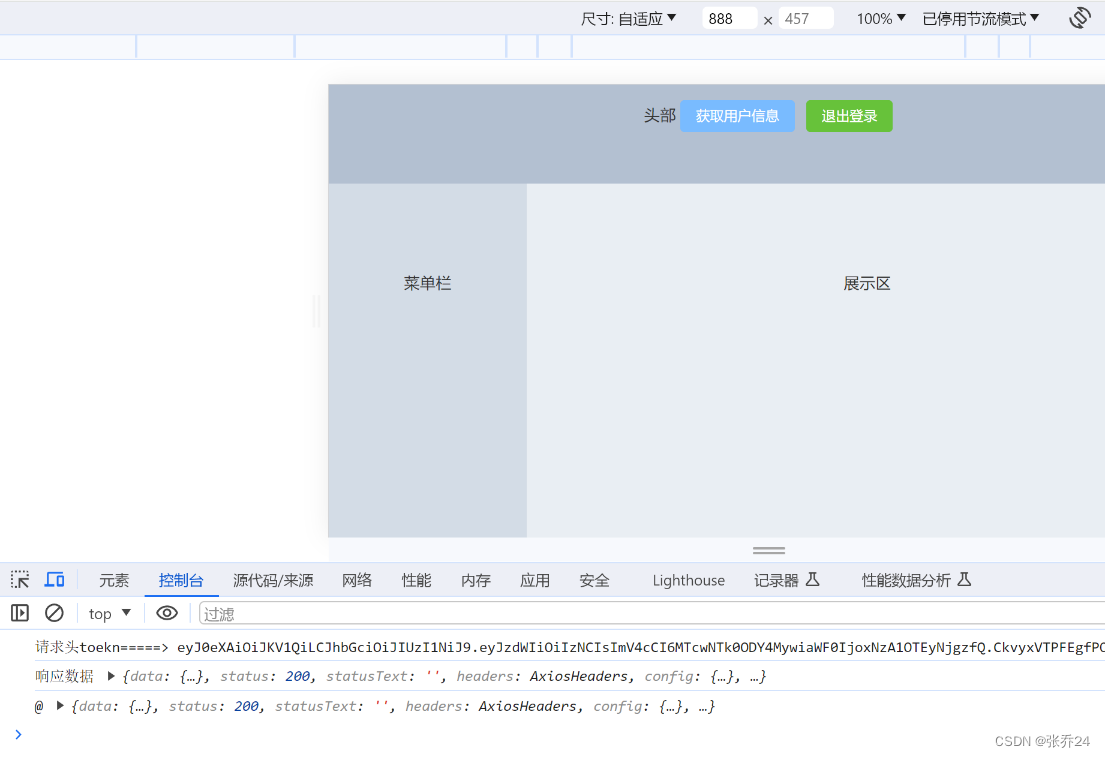Click the 获取用户信息 button
This screenshot has width=1105, height=758.
click(737, 115)
